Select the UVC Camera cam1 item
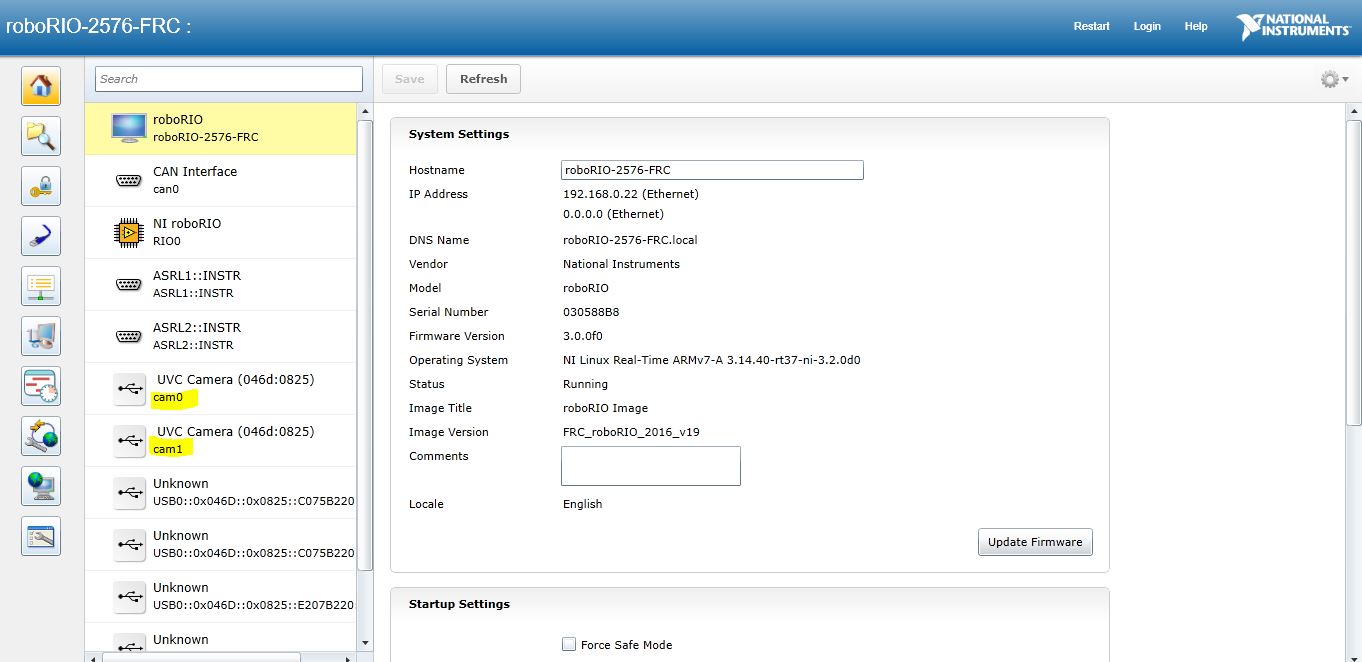Viewport: 1362px width, 662px height. point(220,440)
